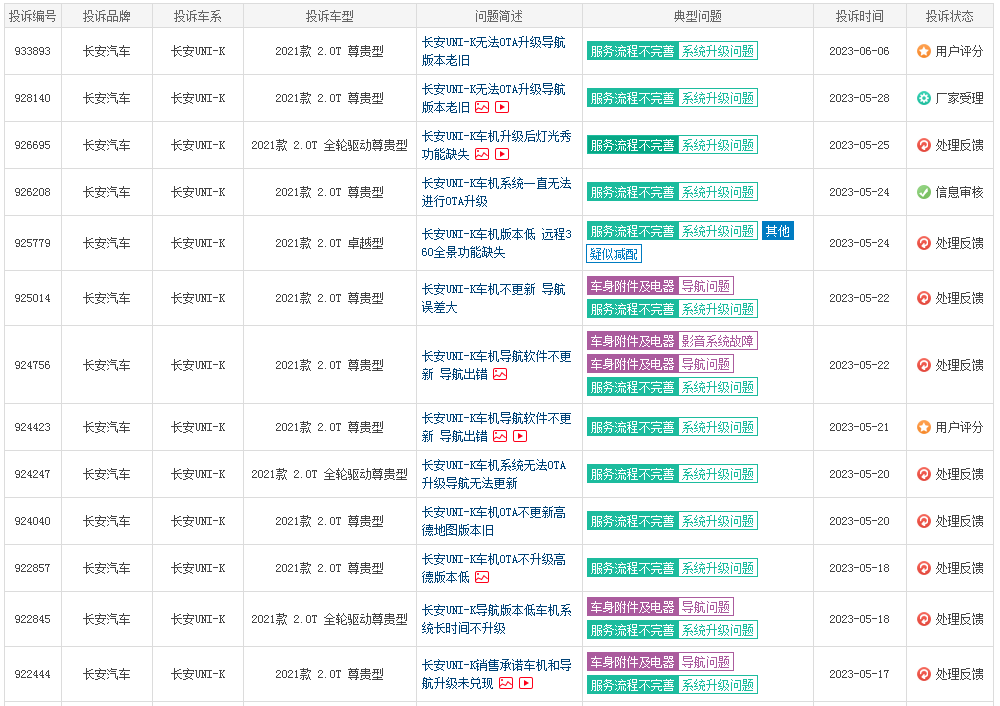The image size is (1000, 706).
Task: Click the 疑似减配 tag in complaint 925779 row
Action: point(614,254)
